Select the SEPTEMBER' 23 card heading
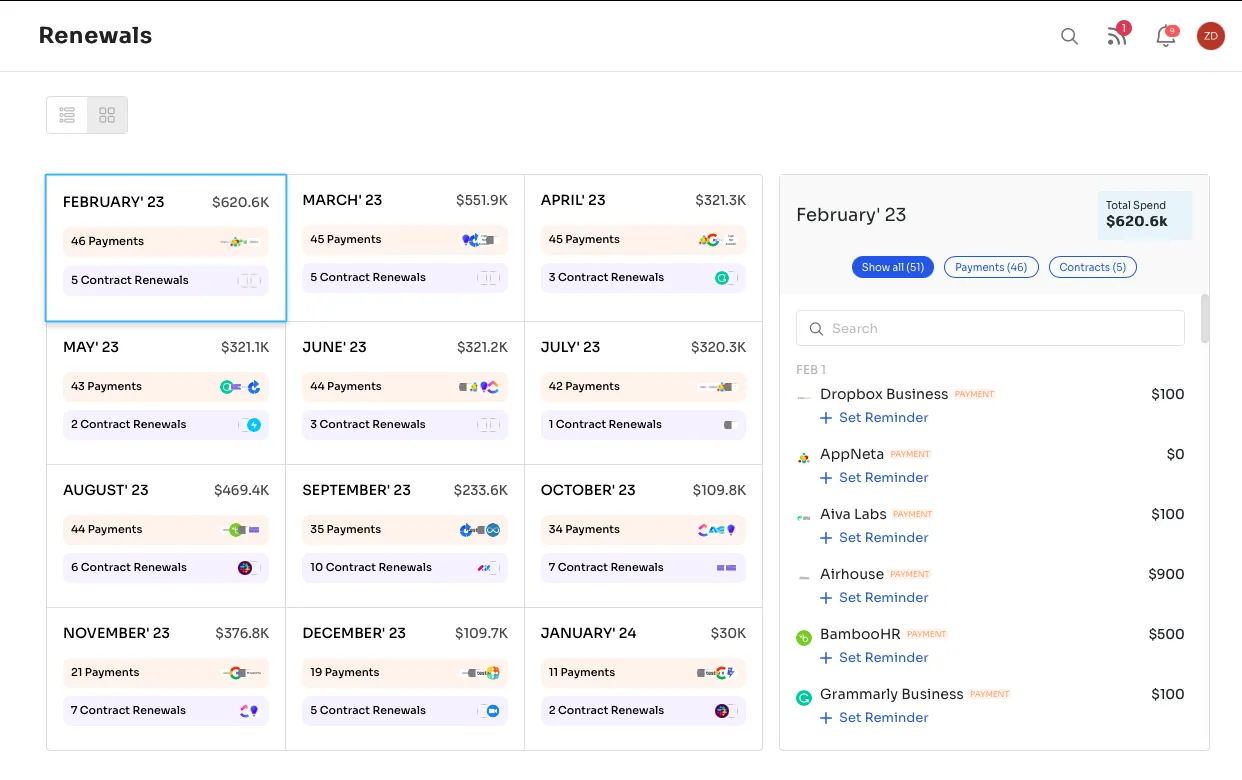 coord(357,490)
